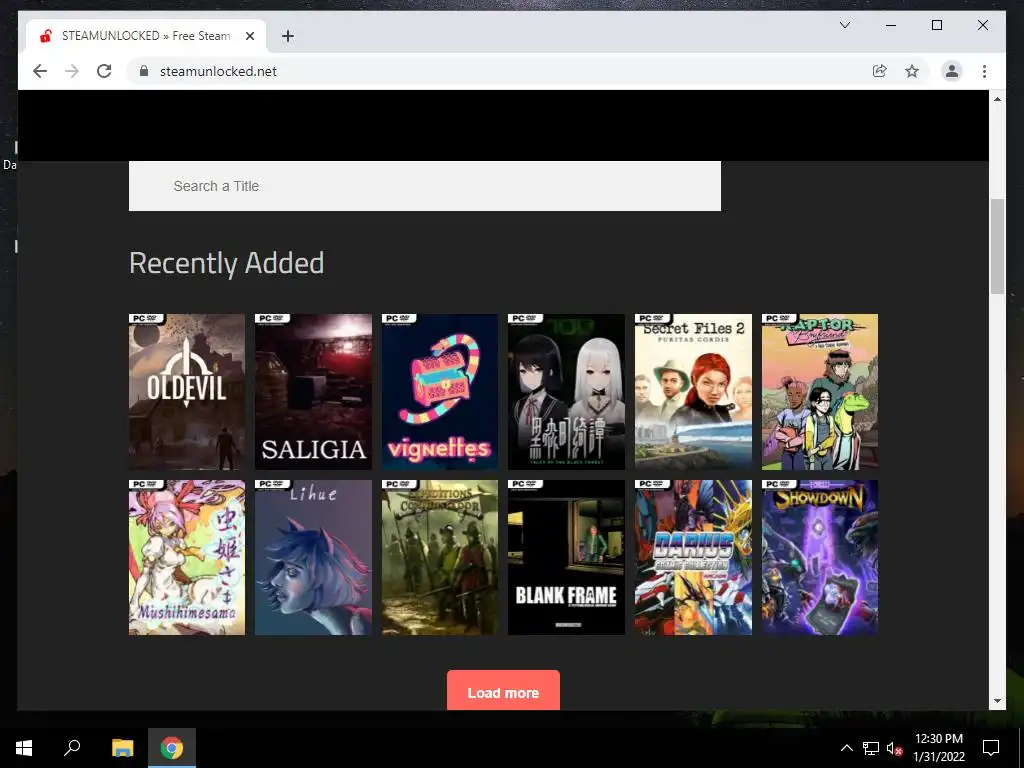Image resolution: width=1024 pixels, height=768 pixels.
Task: Click the muted volume tray icon
Action: pyautogui.click(x=894, y=748)
